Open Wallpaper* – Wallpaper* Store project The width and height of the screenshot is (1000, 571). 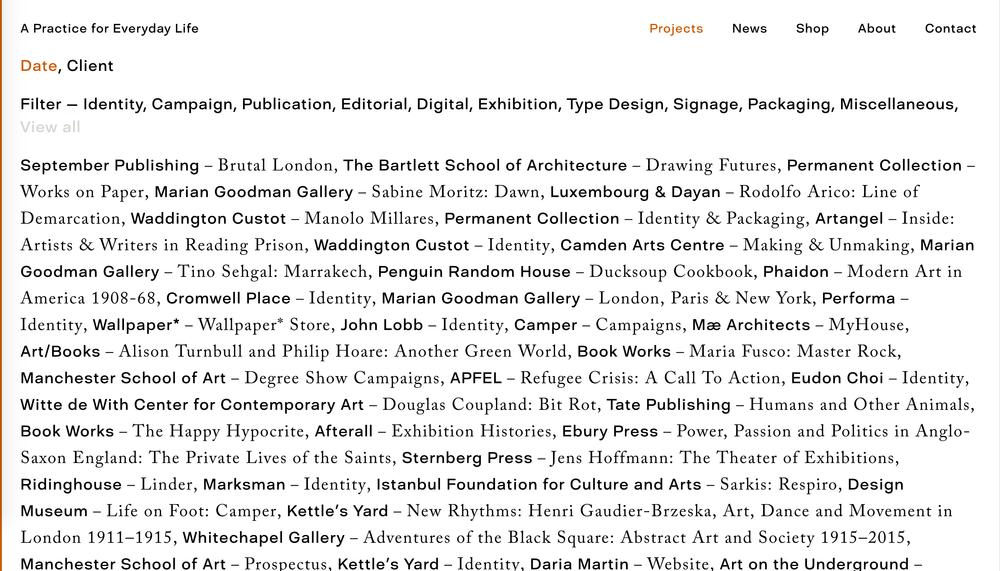pyautogui.click(x=213, y=325)
